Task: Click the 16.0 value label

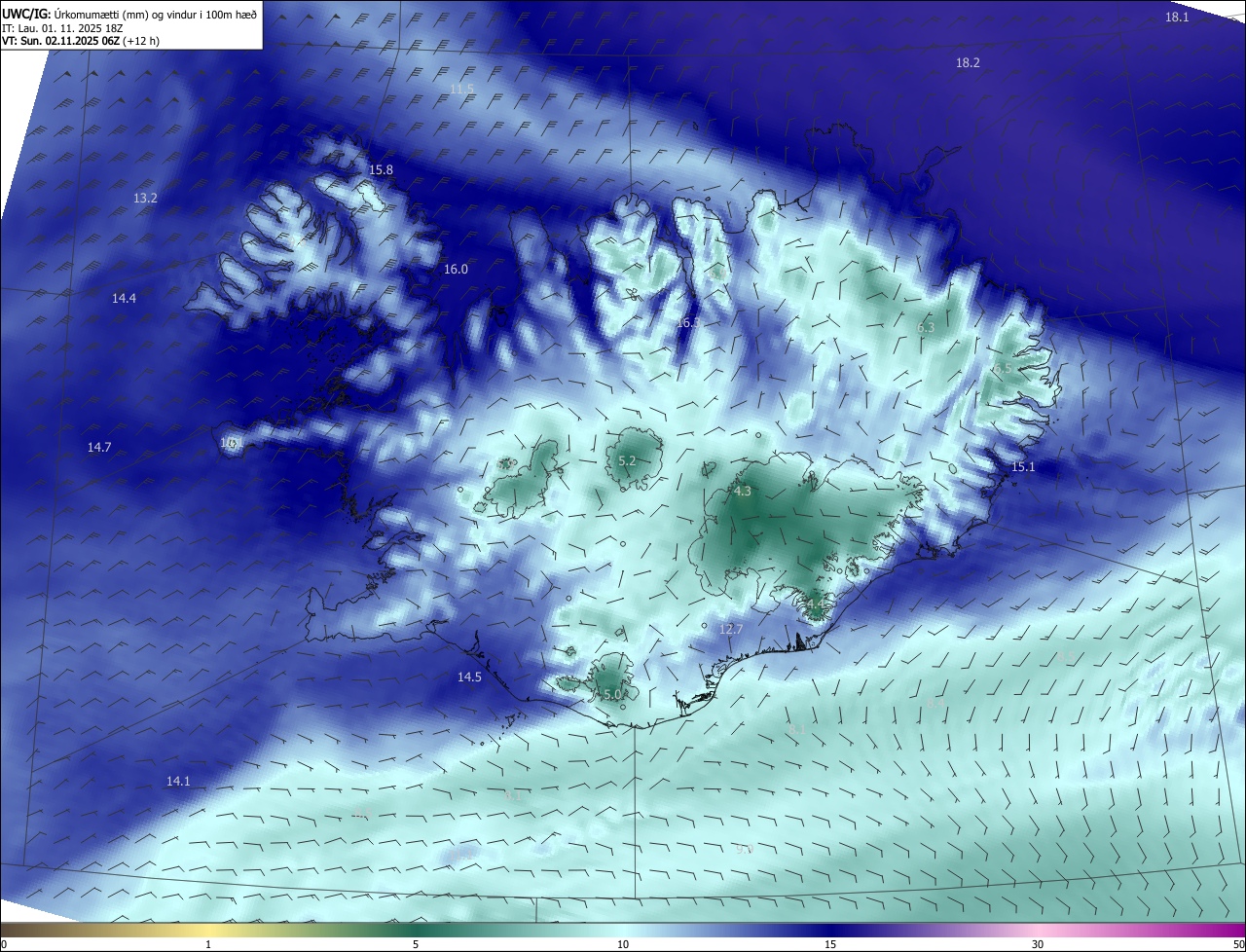Action: [456, 270]
